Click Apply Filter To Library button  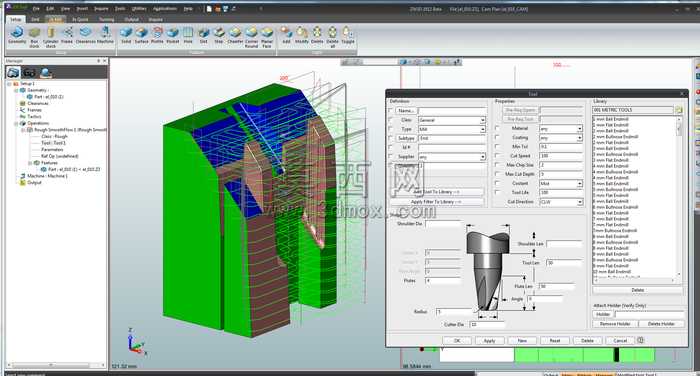(436, 202)
